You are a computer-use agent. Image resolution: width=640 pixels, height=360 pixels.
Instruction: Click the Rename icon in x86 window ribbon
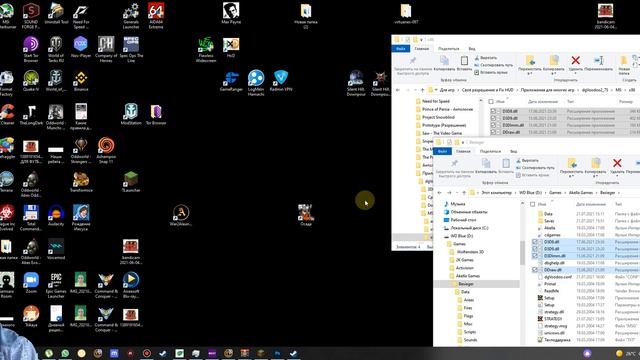pyautogui.click(x=599, y=61)
